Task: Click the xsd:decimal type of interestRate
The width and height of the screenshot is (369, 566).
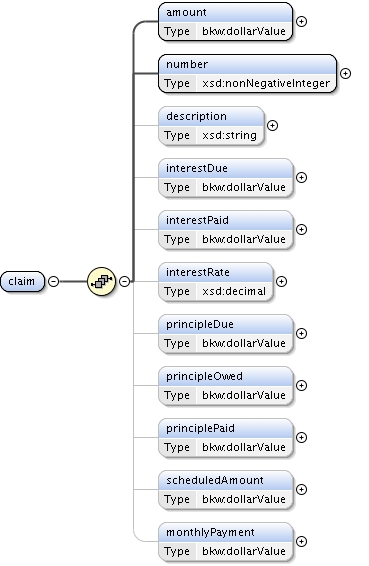Action: tap(234, 291)
